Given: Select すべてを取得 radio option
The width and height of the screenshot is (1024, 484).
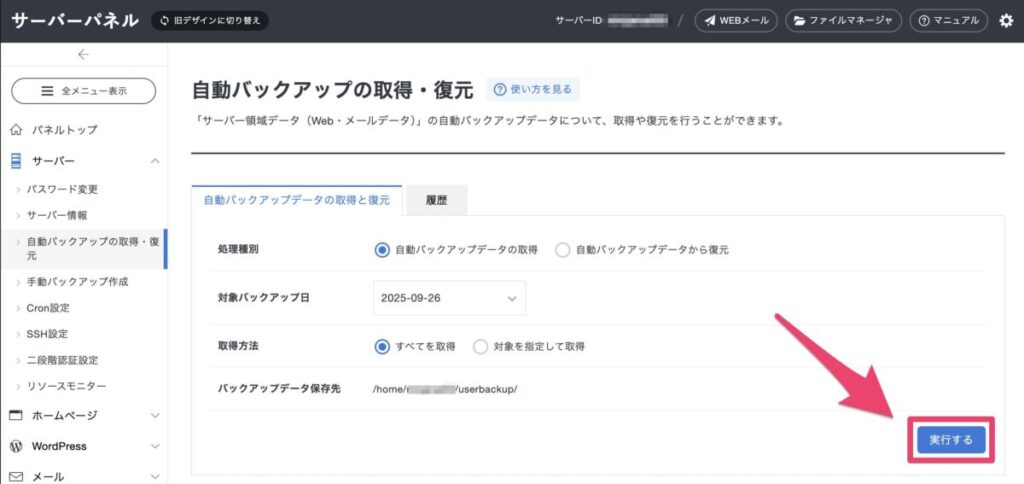Looking at the screenshot, I should pyautogui.click(x=382, y=346).
